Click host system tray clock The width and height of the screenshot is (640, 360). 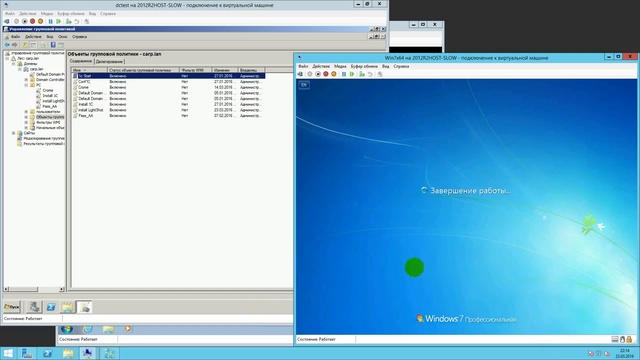click(624, 353)
